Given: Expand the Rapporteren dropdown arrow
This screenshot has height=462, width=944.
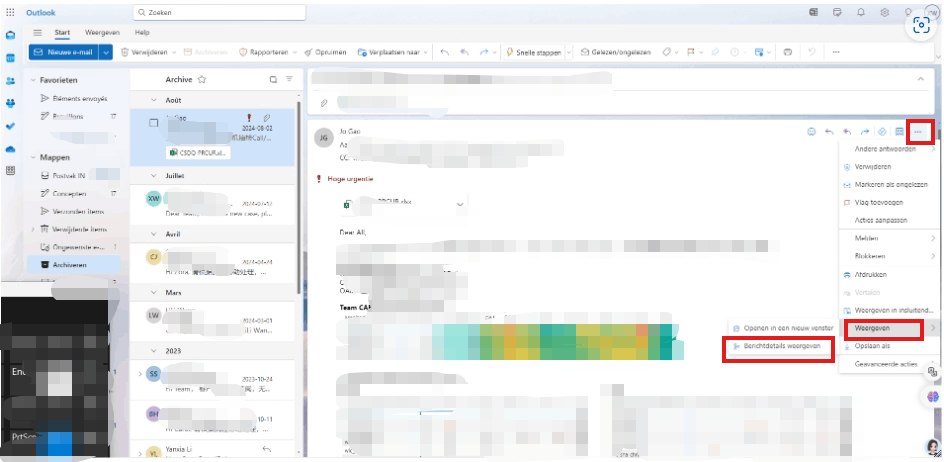Looking at the screenshot, I should pos(295,52).
